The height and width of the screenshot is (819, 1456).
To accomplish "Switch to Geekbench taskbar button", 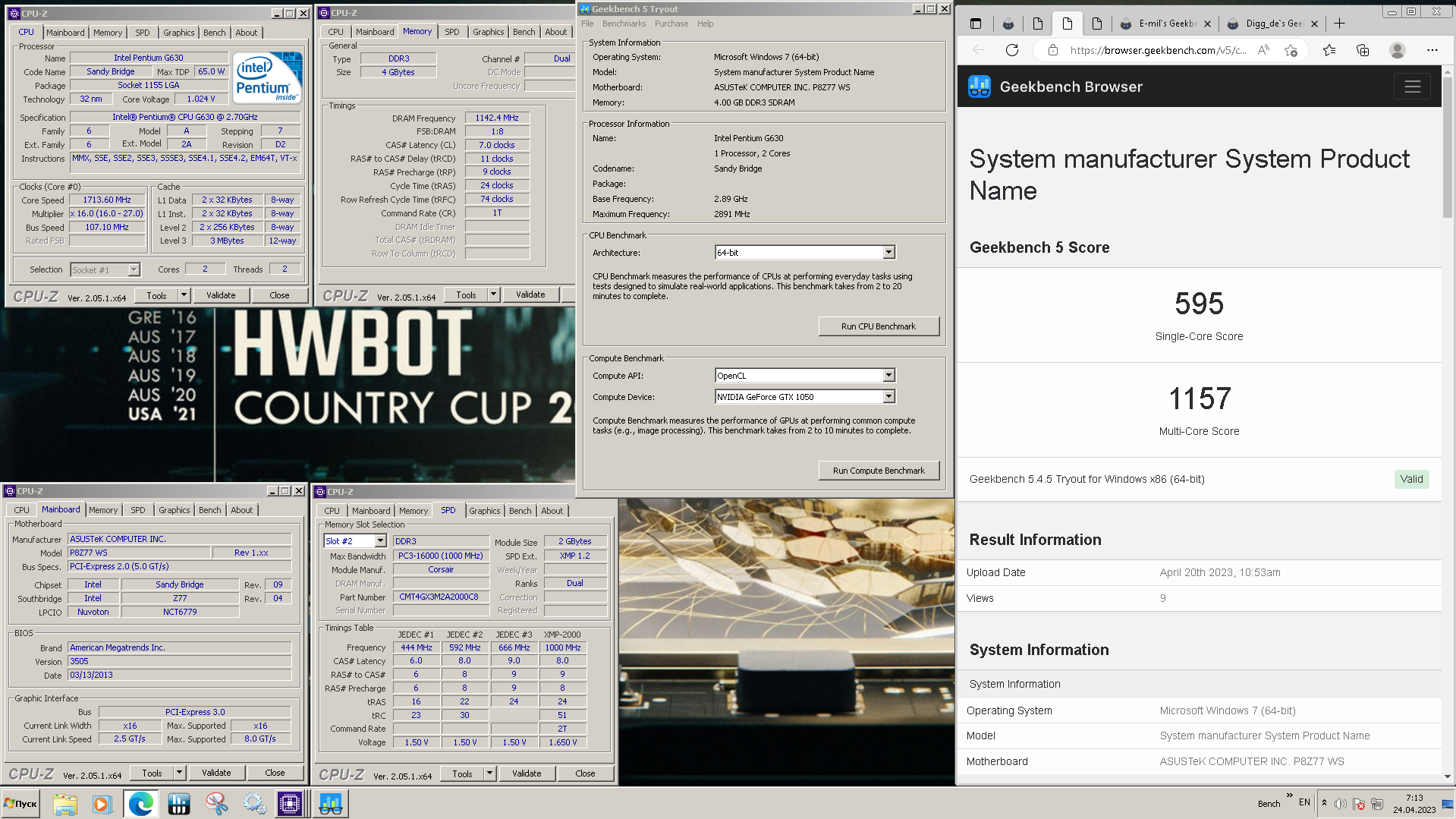I will [x=331, y=804].
